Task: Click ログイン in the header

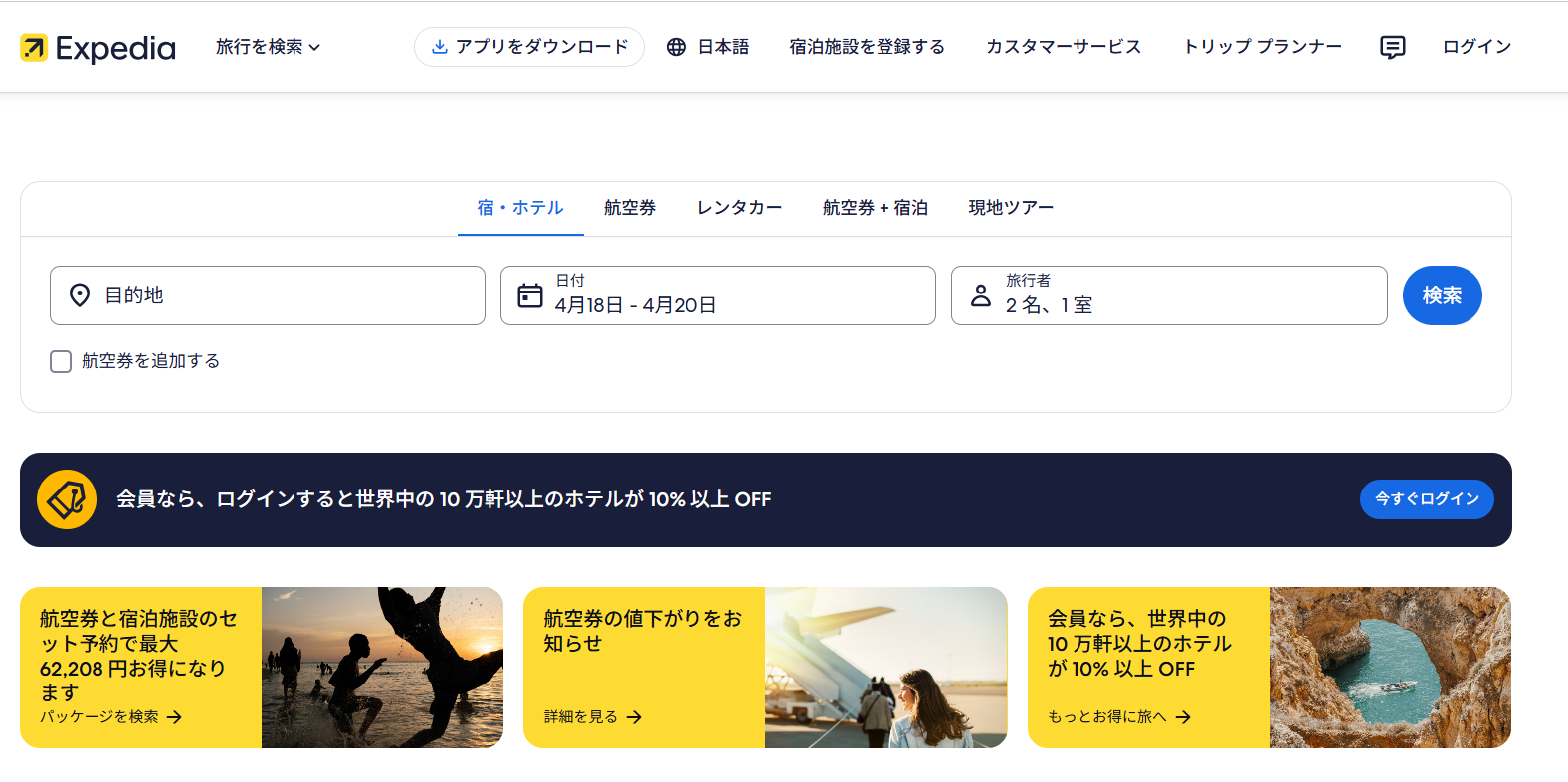Action: point(1476,47)
